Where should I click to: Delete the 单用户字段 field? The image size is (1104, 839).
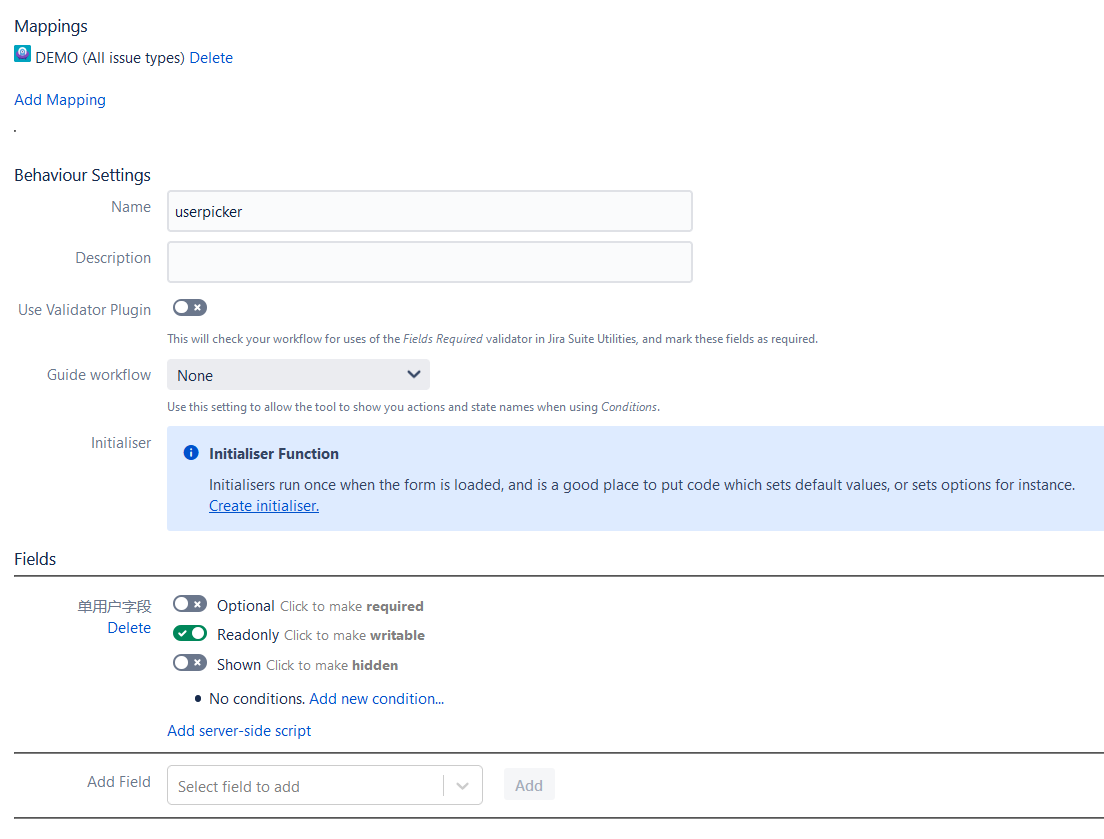point(129,628)
